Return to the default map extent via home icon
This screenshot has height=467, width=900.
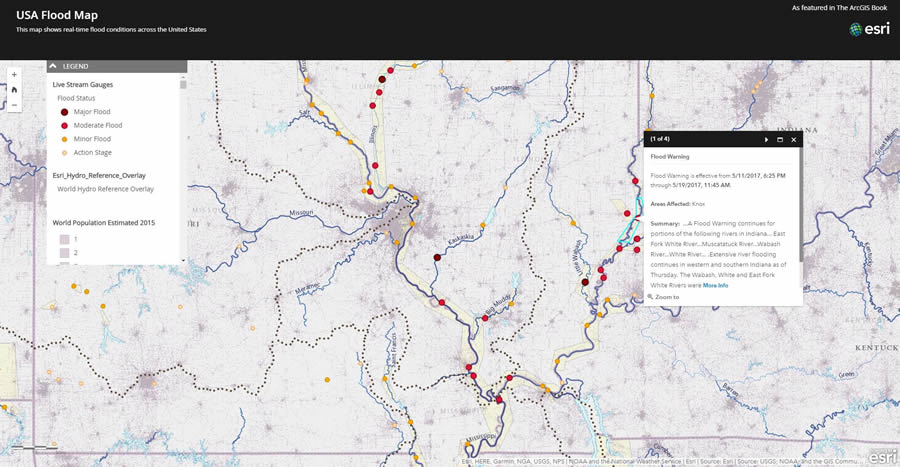tap(14, 89)
